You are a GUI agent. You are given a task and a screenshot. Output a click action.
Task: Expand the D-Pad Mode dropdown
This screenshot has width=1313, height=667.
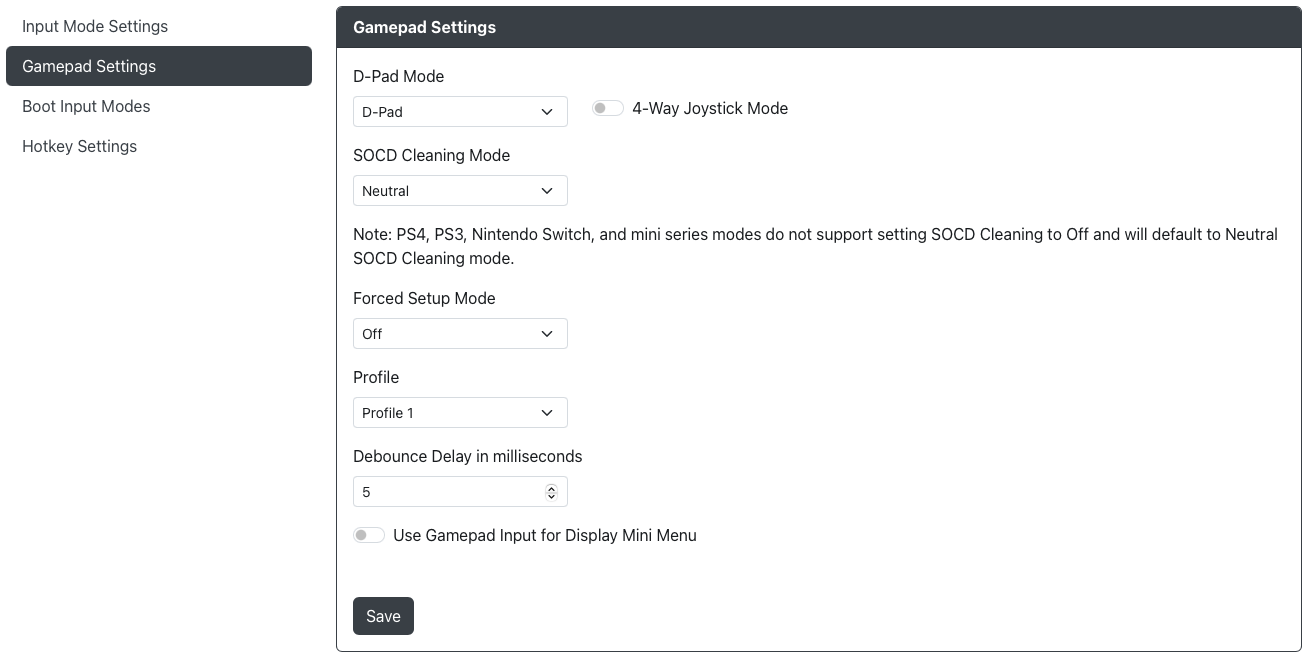[x=460, y=112]
